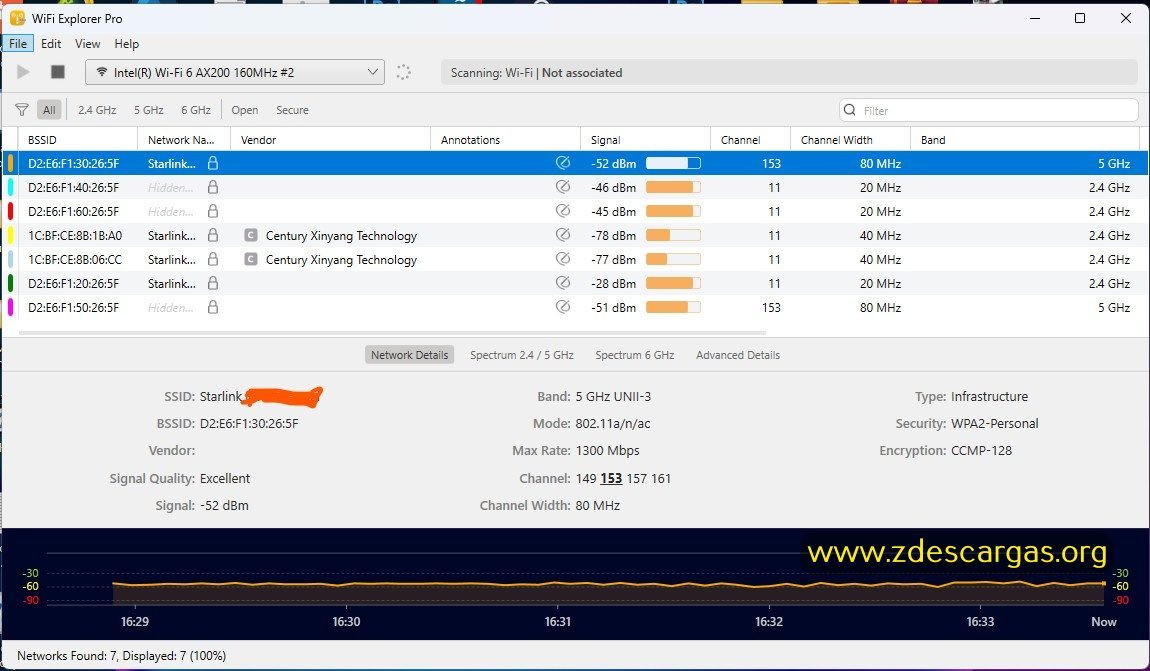Click annotation icon in the -77 dBm row
The image size is (1150, 671).
tap(563, 259)
